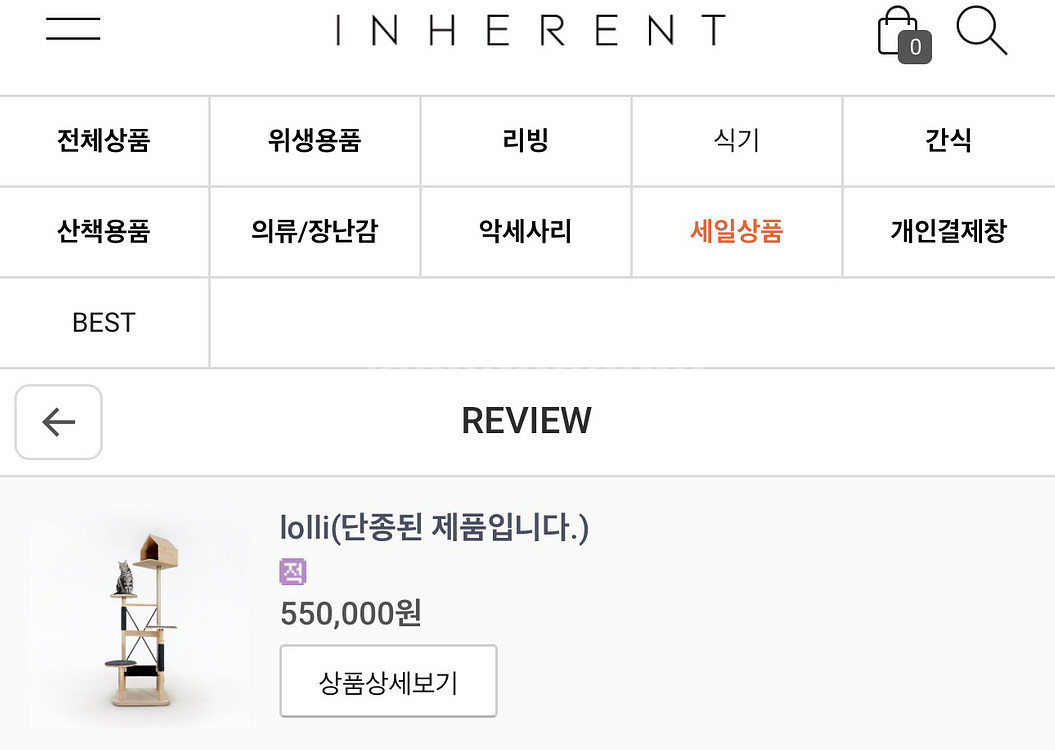The width and height of the screenshot is (1055, 750).
Task: Select the 의류/장난감 category
Action: coord(314,232)
